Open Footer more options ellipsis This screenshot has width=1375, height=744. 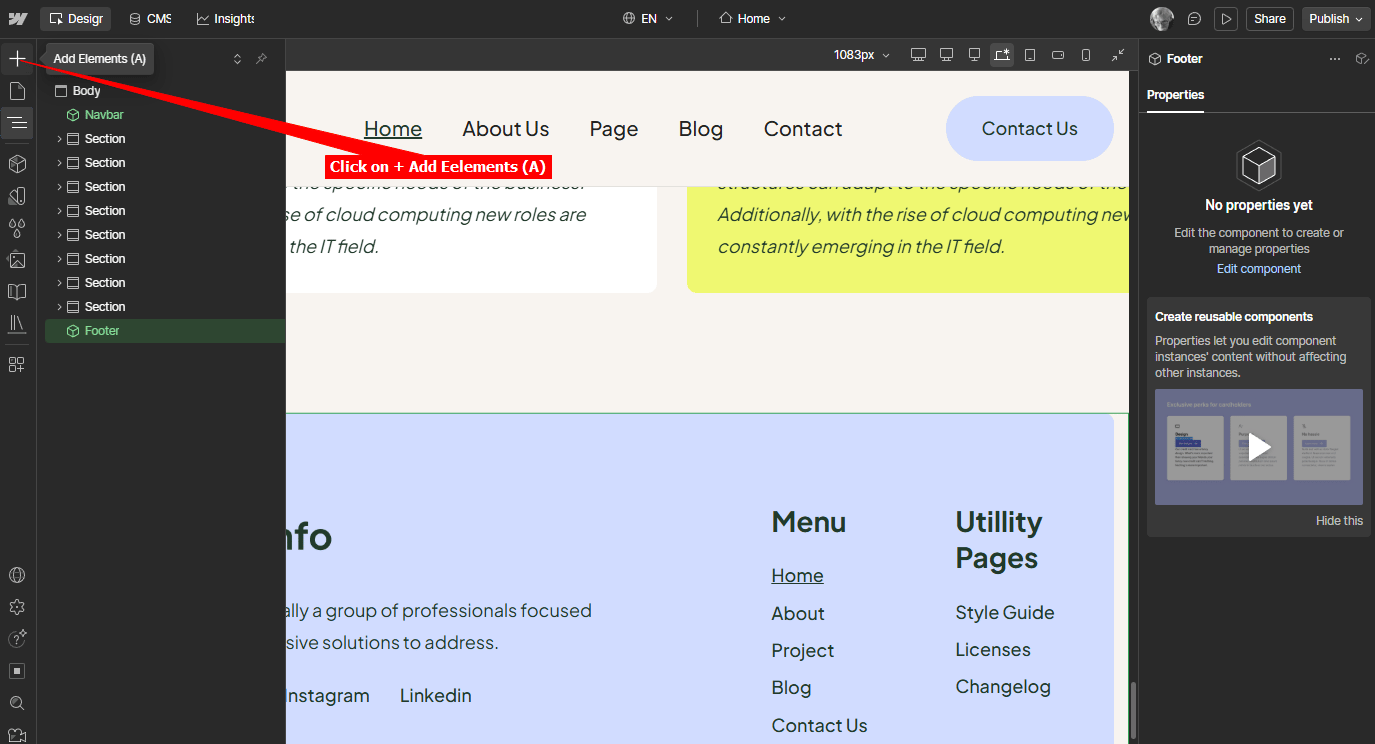[x=1334, y=59]
